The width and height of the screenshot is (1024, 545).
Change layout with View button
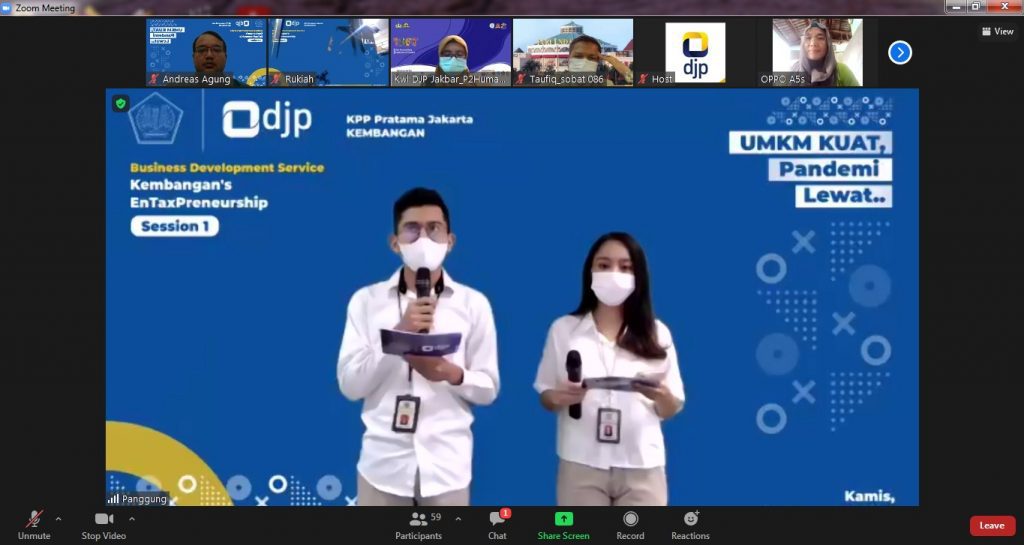pyautogui.click(x=998, y=31)
